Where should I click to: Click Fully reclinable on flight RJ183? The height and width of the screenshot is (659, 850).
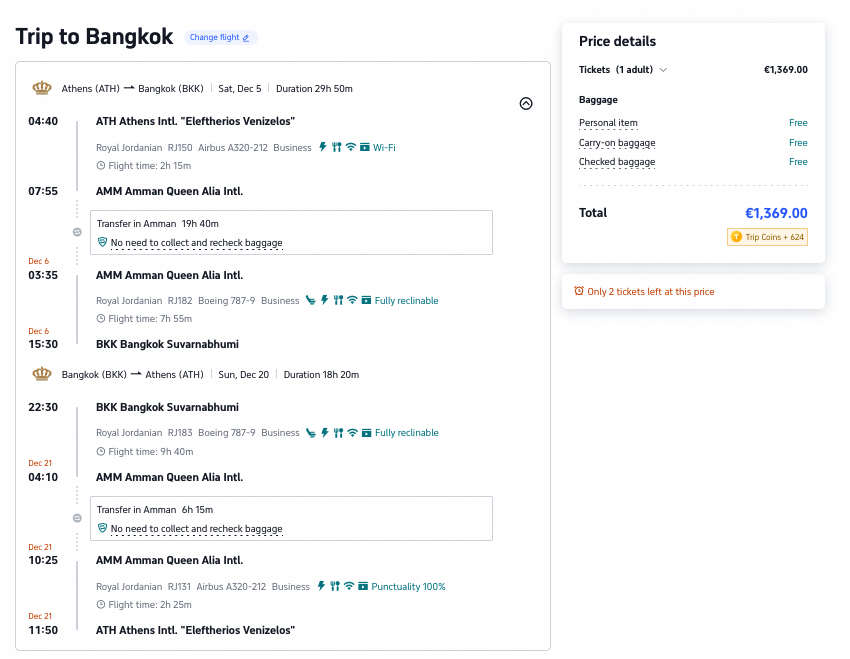(407, 432)
